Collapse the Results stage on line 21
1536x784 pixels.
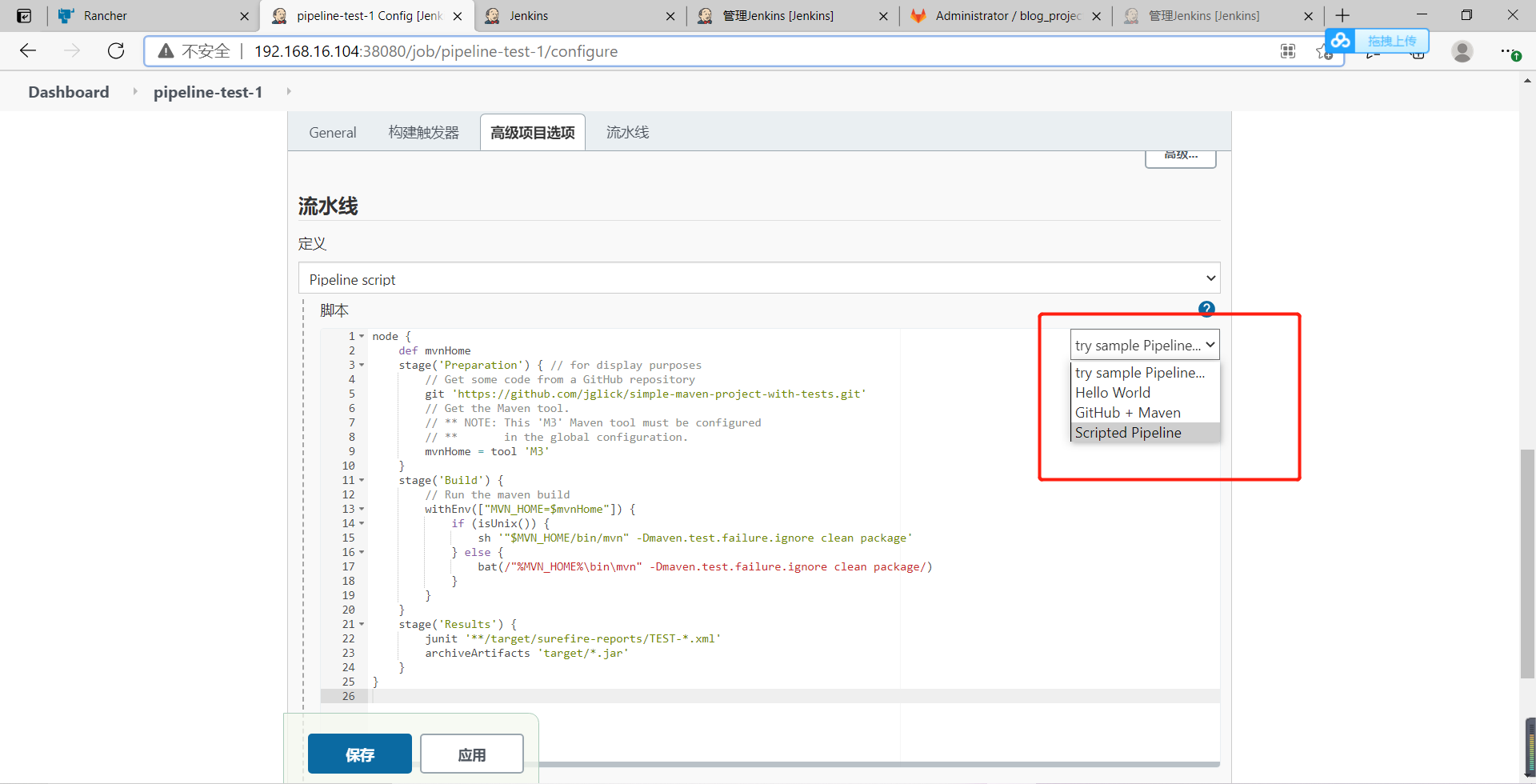coord(362,624)
